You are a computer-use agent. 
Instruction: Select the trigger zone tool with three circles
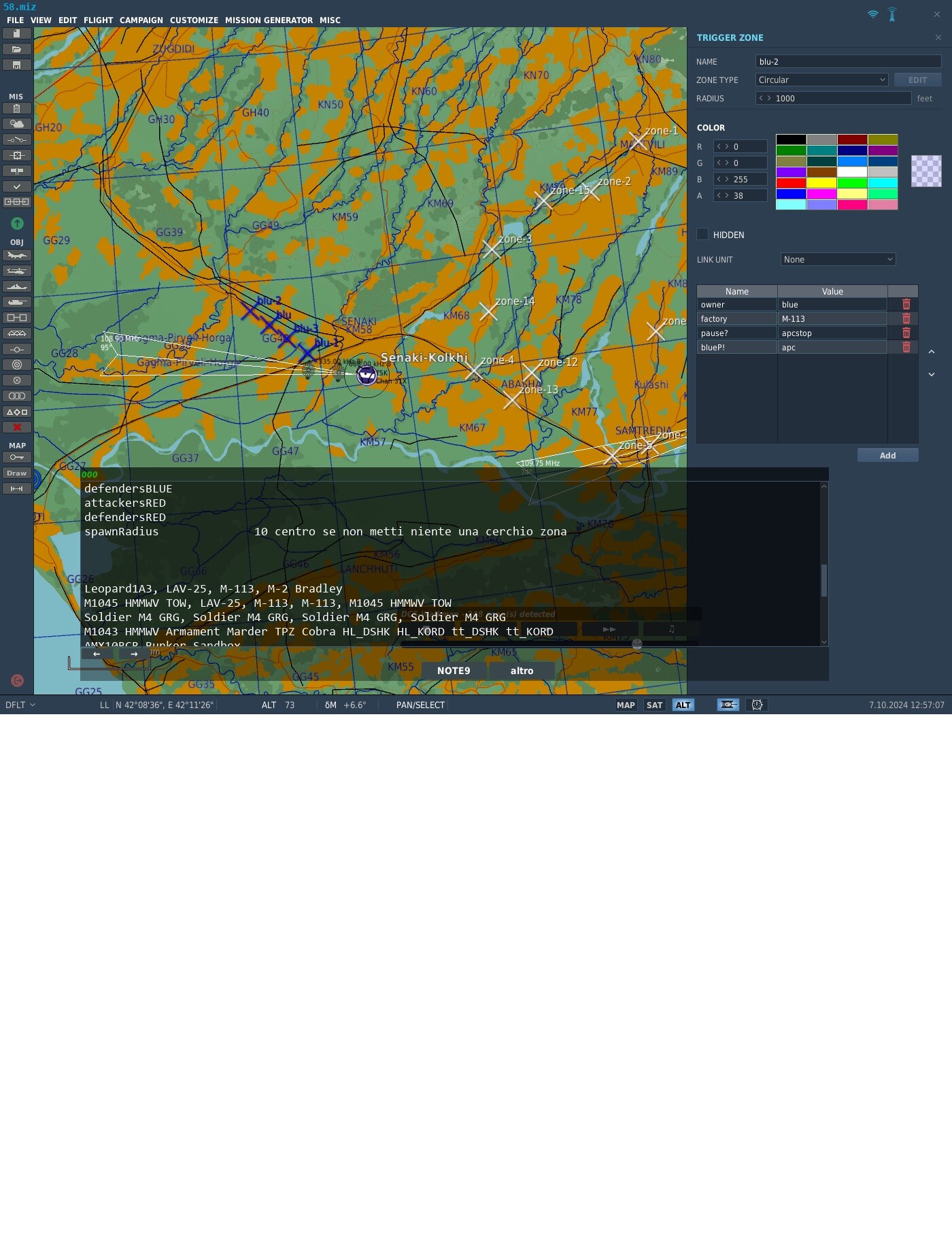pyautogui.click(x=17, y=396)
